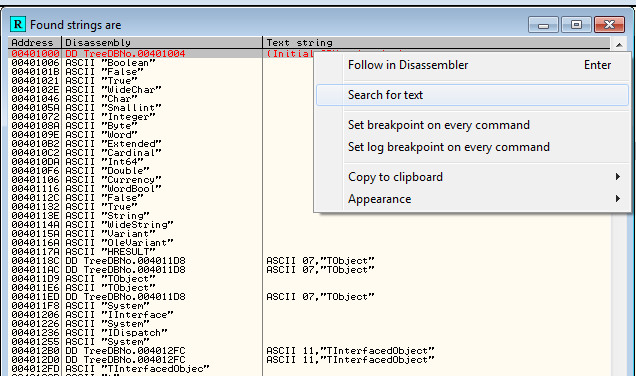Select ASCII "Cardinal" row
The image size is (636, 376).
(161, 153)
